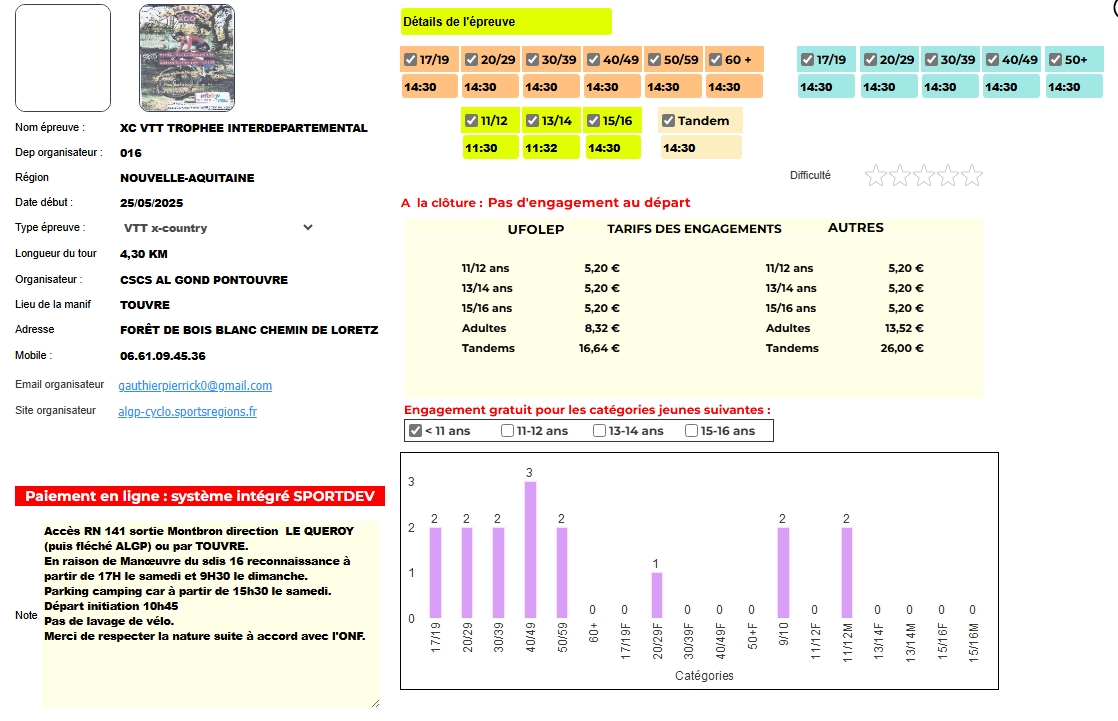Viewport: 1118px width, 721px height.
Task: Toggle the Tandem category checkbox
Action: coord(669,121)
